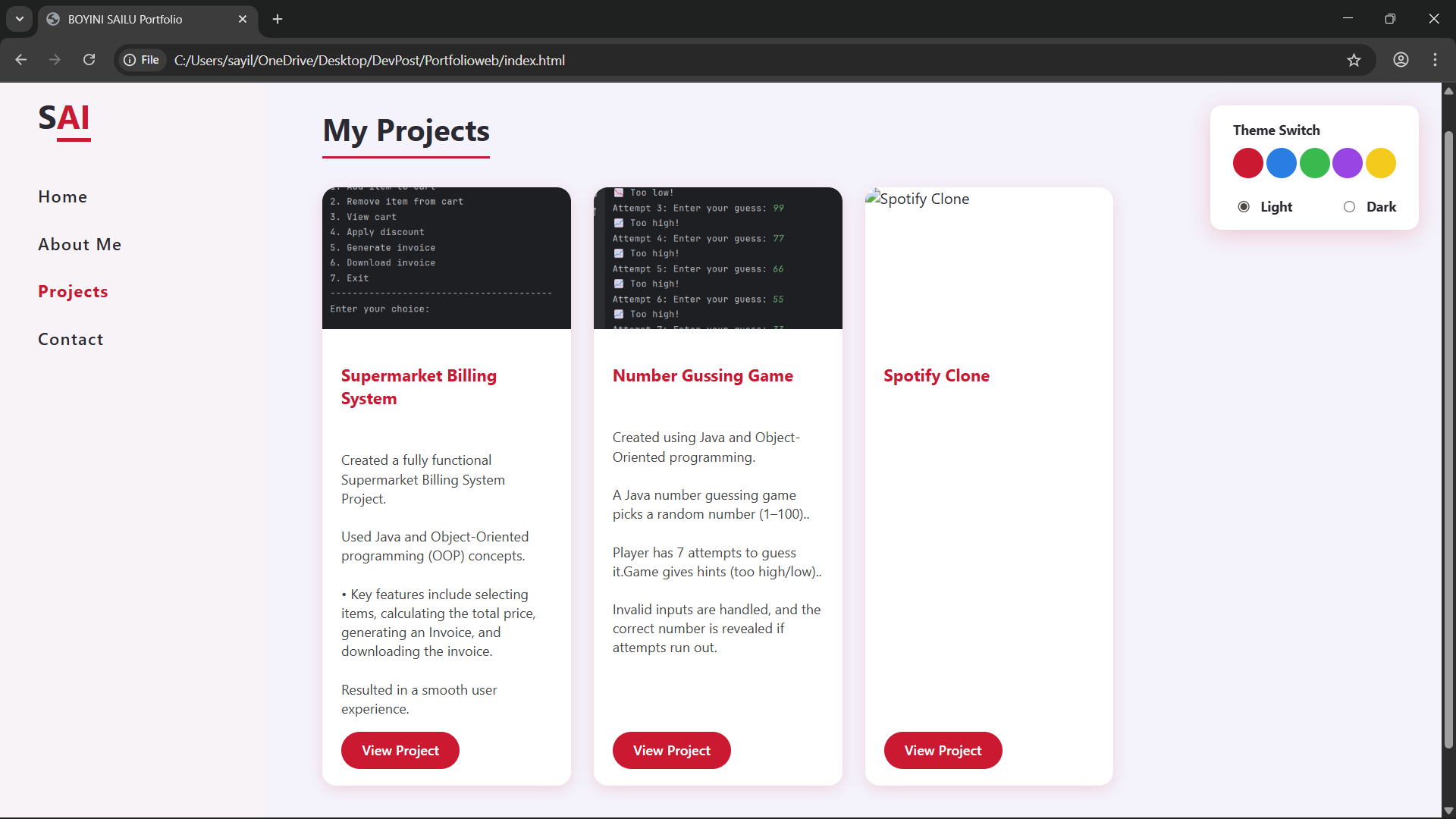Select the Dark theme radio button
The height and width of the screenshot is (819, 1456).
[x=1349, y=207]
